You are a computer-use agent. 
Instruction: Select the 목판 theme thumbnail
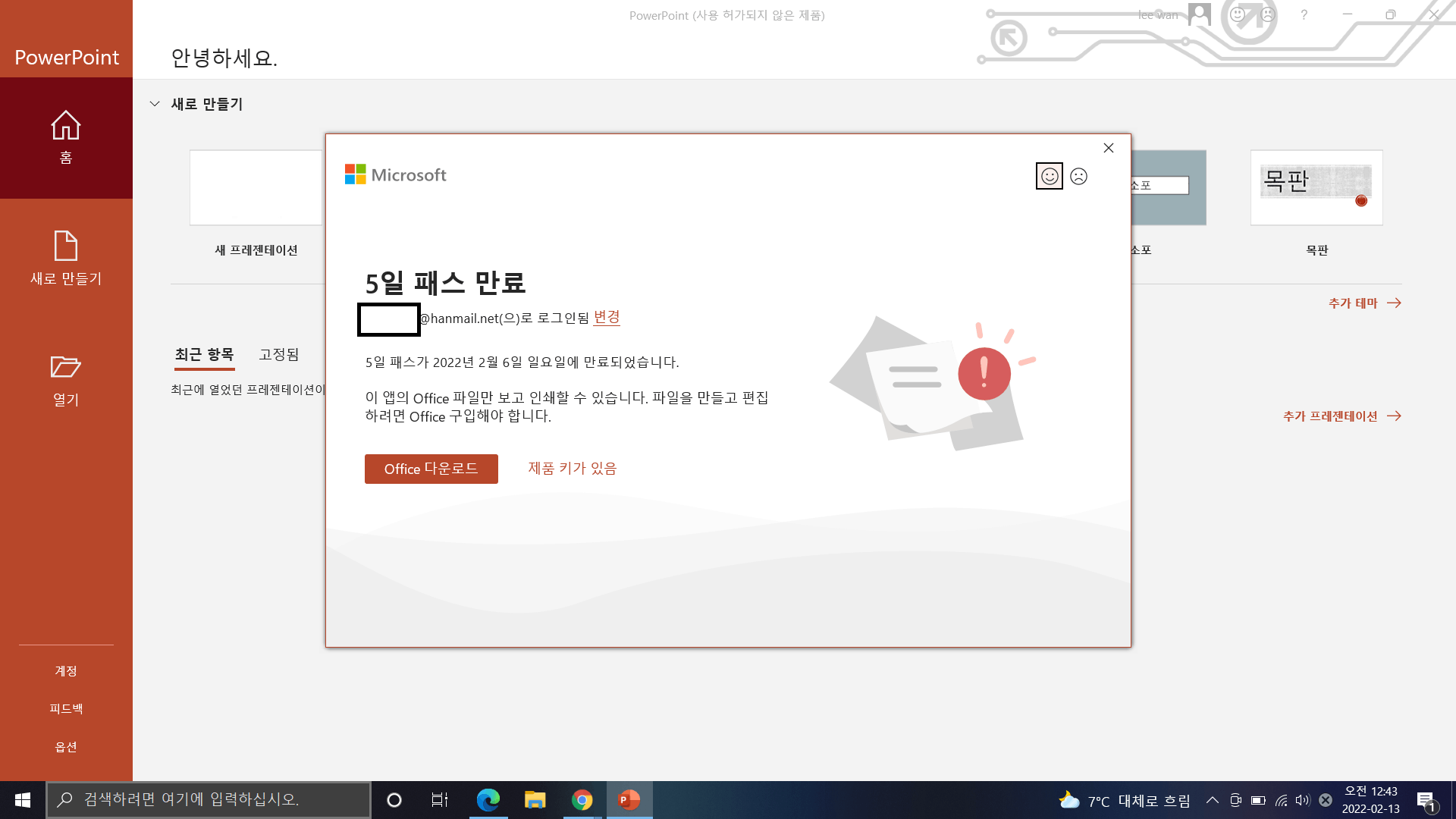[x=1316, y=187]
